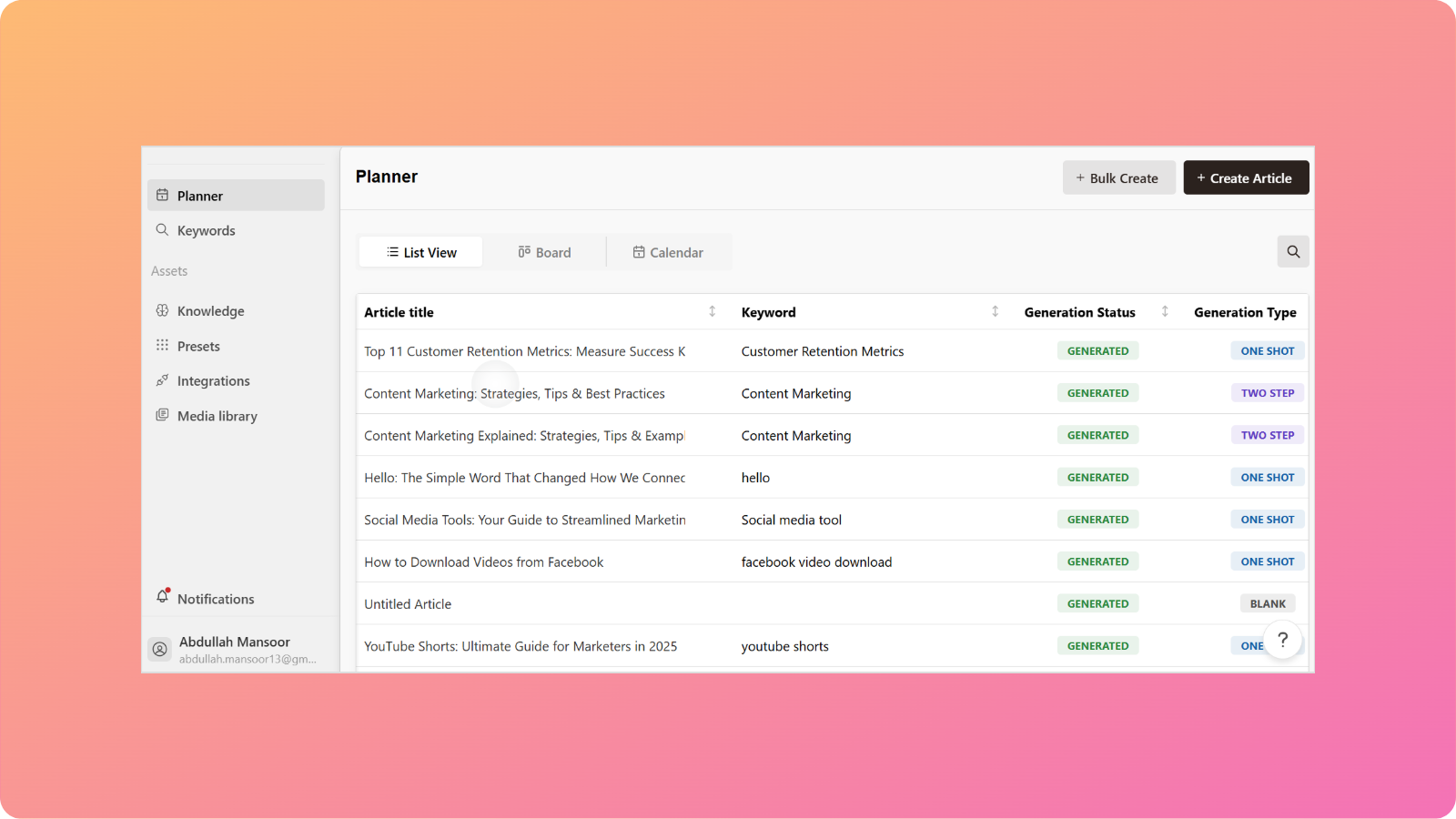Toggle sort on Generation Status column
This screenshot has height=819, width=1456.
point(1165,311)
